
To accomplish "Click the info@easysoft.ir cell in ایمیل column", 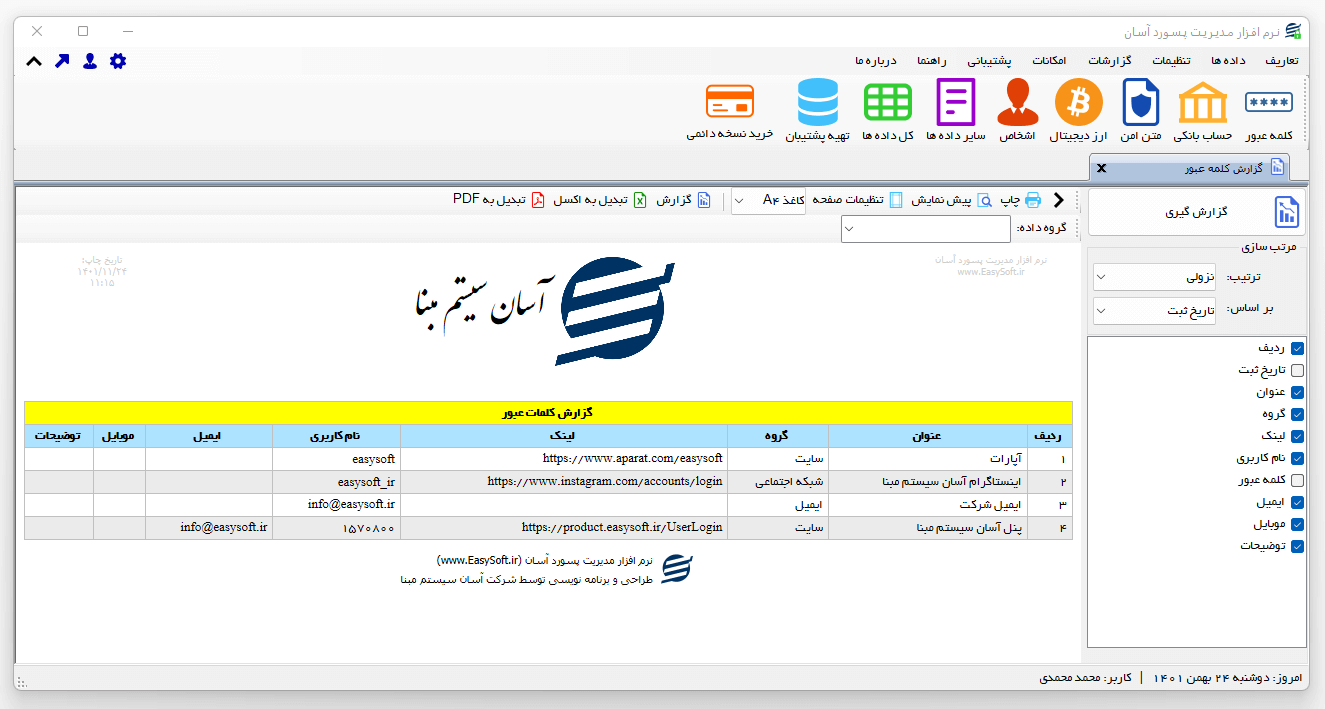I will point(209,528).
